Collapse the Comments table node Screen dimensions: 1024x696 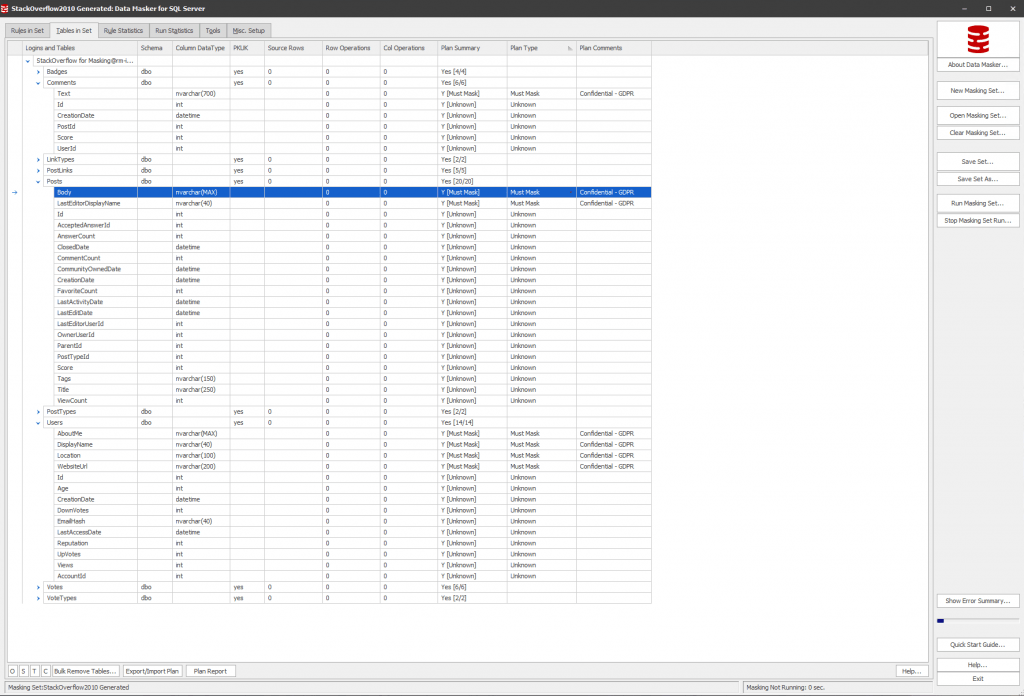[x=38, y=83]
